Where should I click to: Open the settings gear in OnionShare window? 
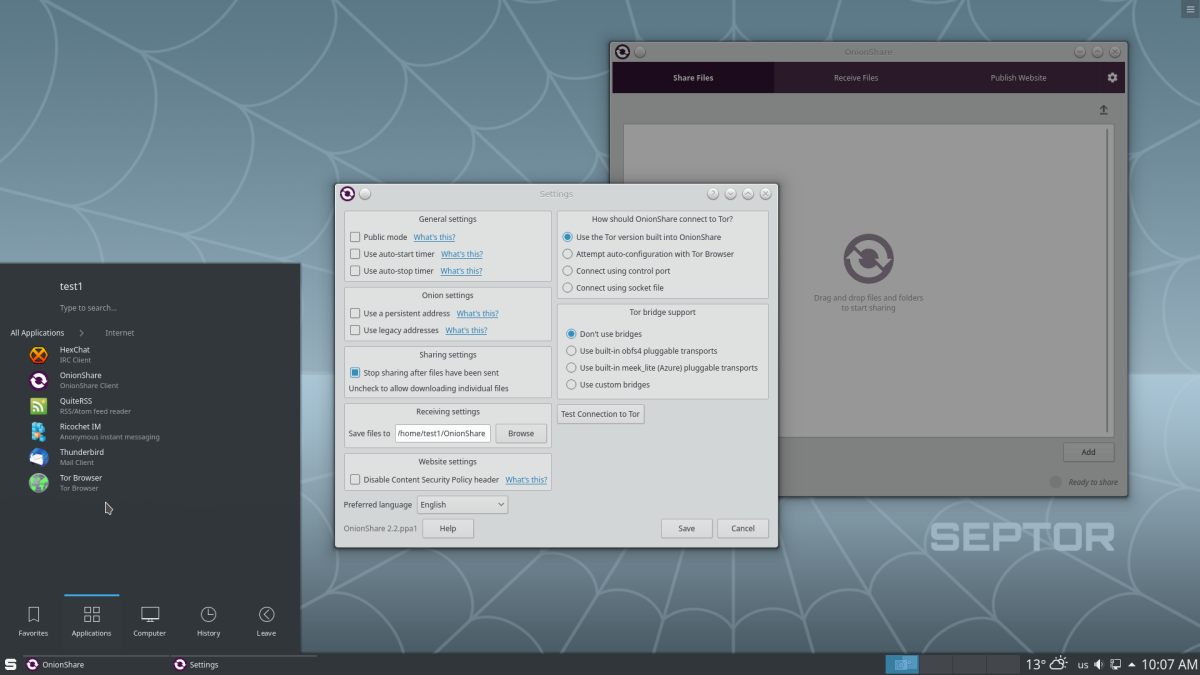click(x=1112, y=78)
